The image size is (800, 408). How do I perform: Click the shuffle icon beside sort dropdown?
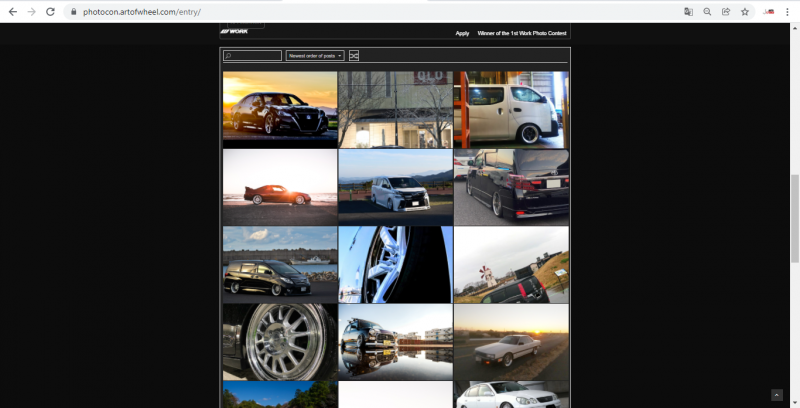[354, 56]
